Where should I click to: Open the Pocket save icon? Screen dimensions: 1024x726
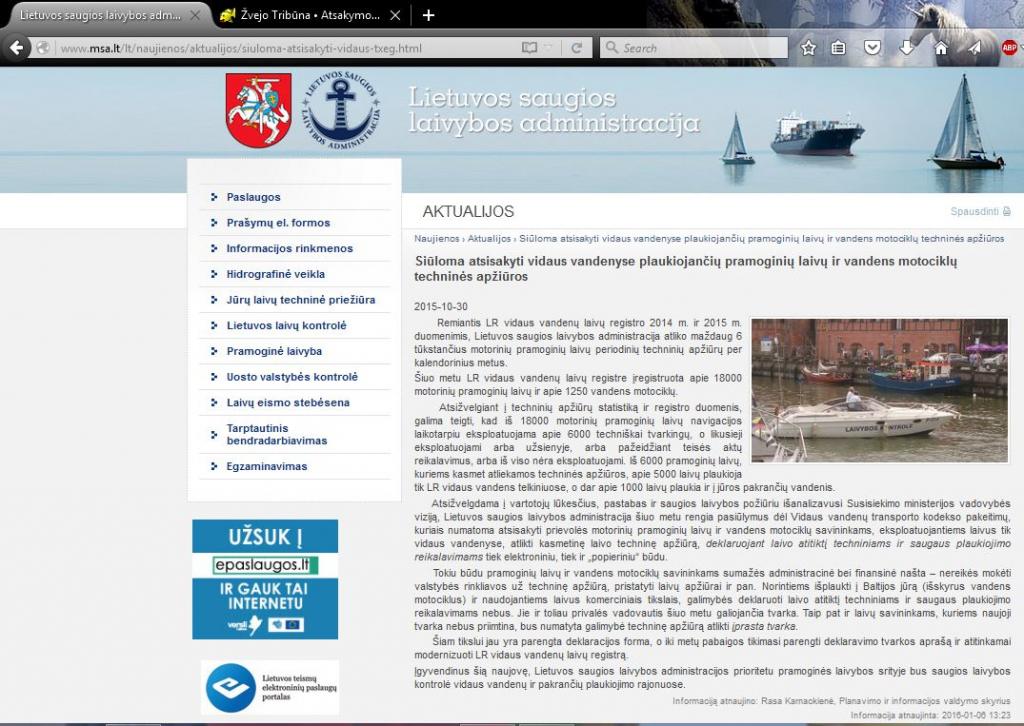[872, 48]
